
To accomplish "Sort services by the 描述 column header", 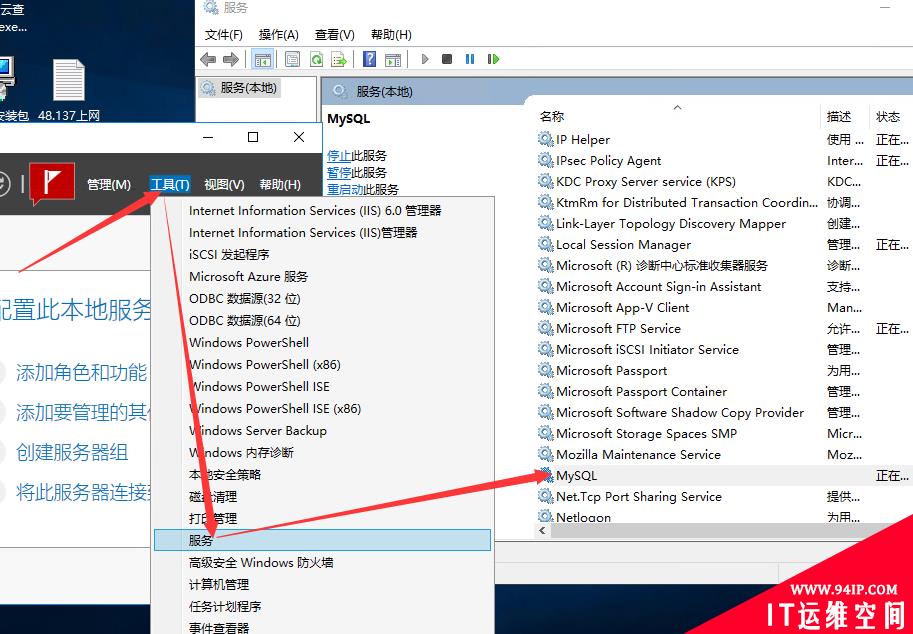I will click(845, 116).
